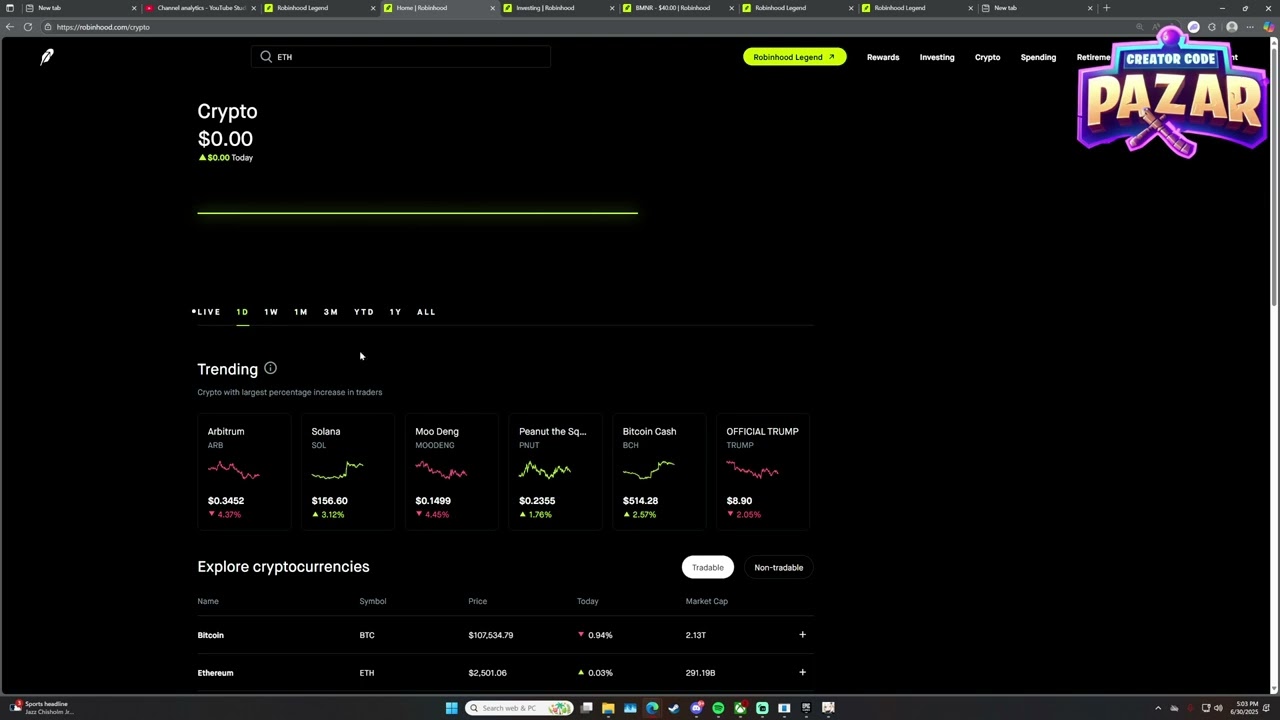1280x720 pixels.
Task: Click the search field containing ETH
Action: (401, 57)
